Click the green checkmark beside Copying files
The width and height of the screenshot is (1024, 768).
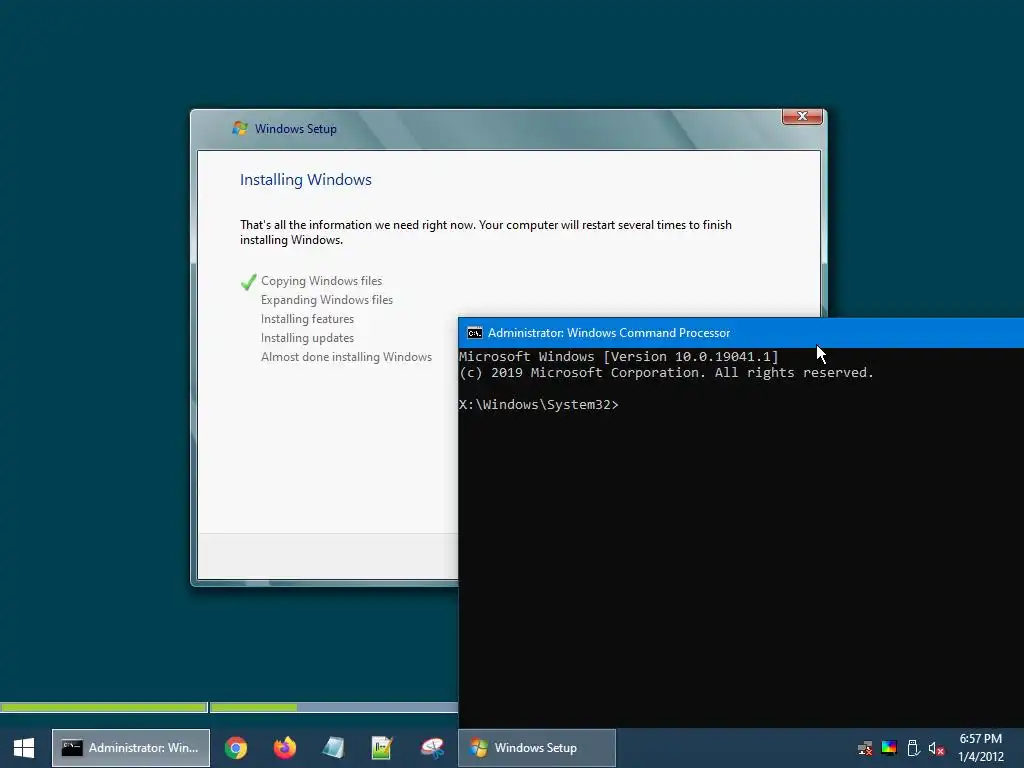click(x=248, y=281)
